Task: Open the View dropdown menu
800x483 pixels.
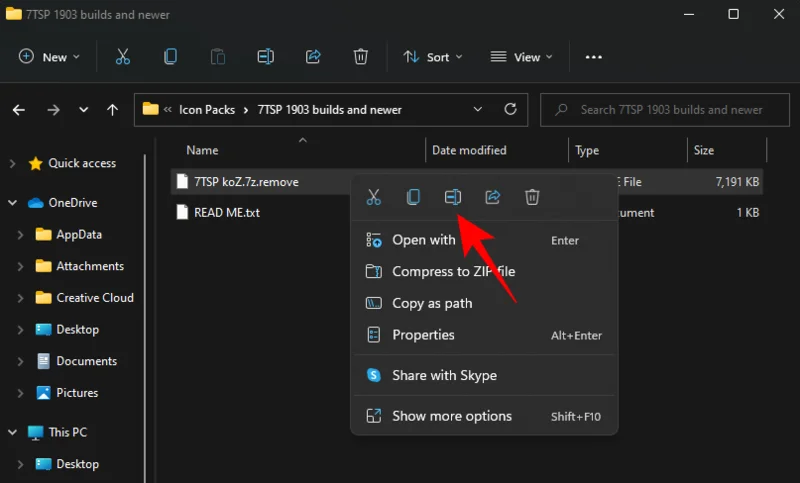Action: pyautogui.click(x=521, y=57)
